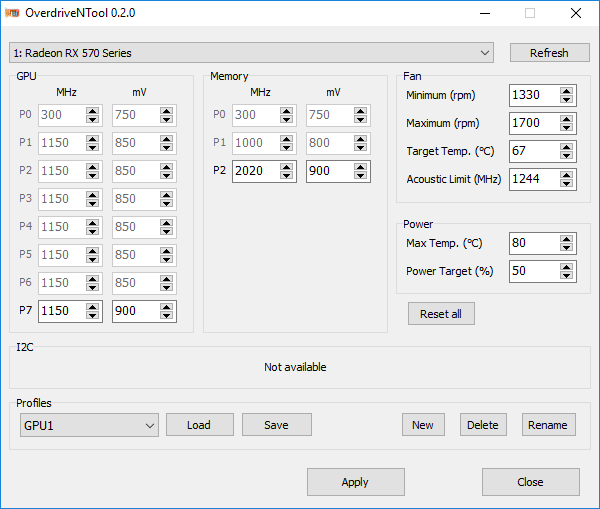Click the Close button at bottom

click(531, 482)
